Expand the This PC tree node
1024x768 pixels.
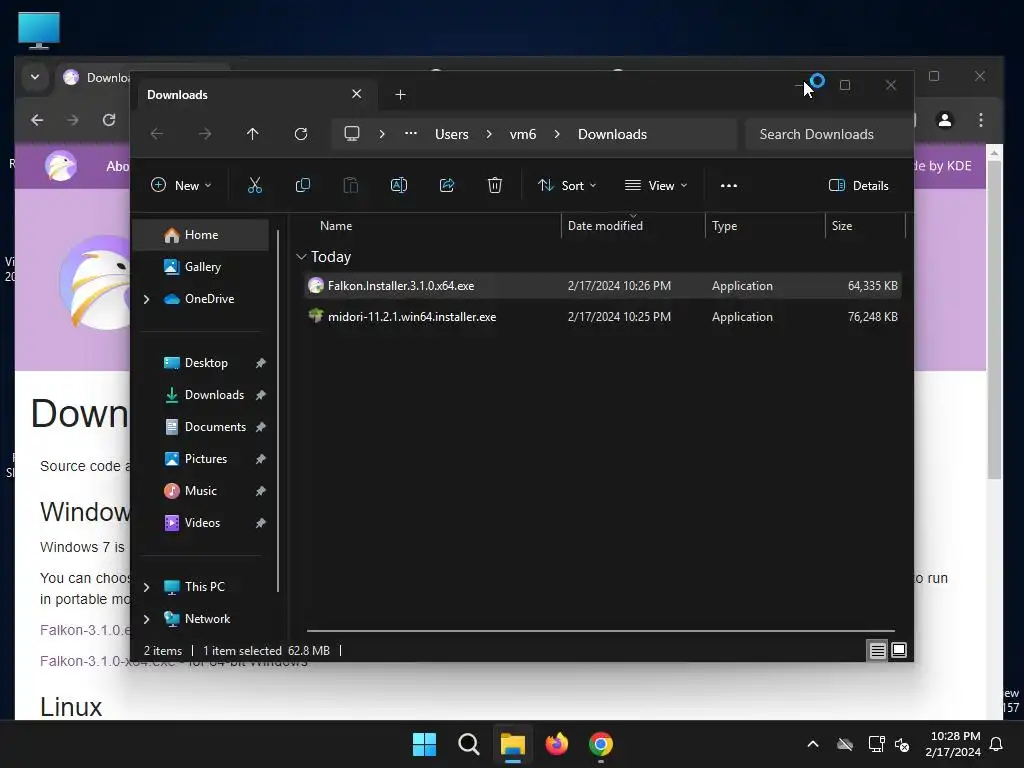click(x=146, y=587)
